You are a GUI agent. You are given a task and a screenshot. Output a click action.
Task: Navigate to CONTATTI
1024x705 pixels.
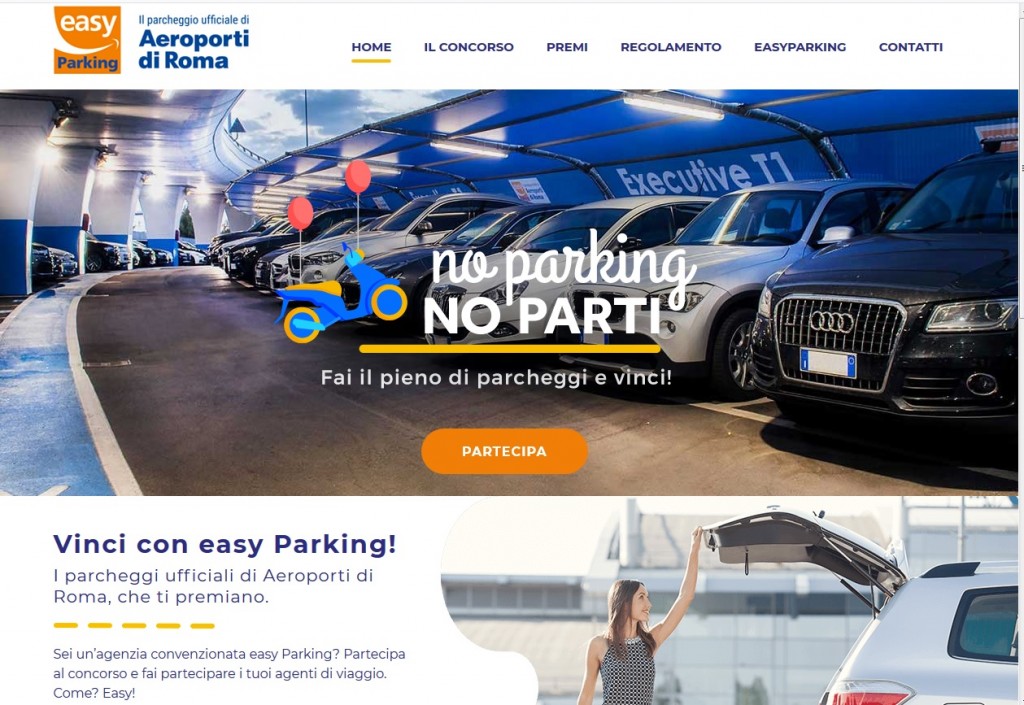coord(910,47)
